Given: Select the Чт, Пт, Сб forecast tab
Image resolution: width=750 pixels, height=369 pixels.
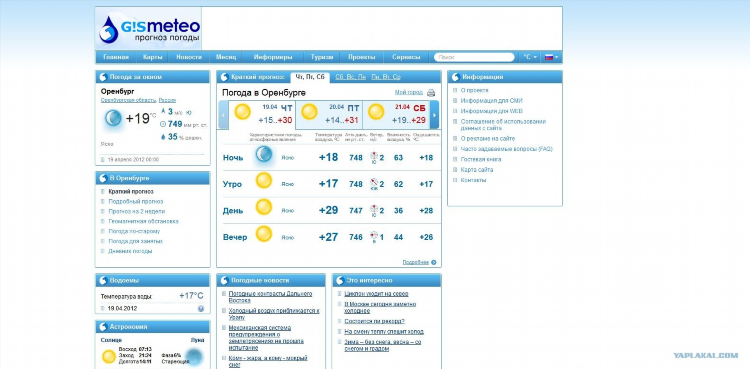Looking at the screenshot, I should pyautogui.click(x=310, y=77).
